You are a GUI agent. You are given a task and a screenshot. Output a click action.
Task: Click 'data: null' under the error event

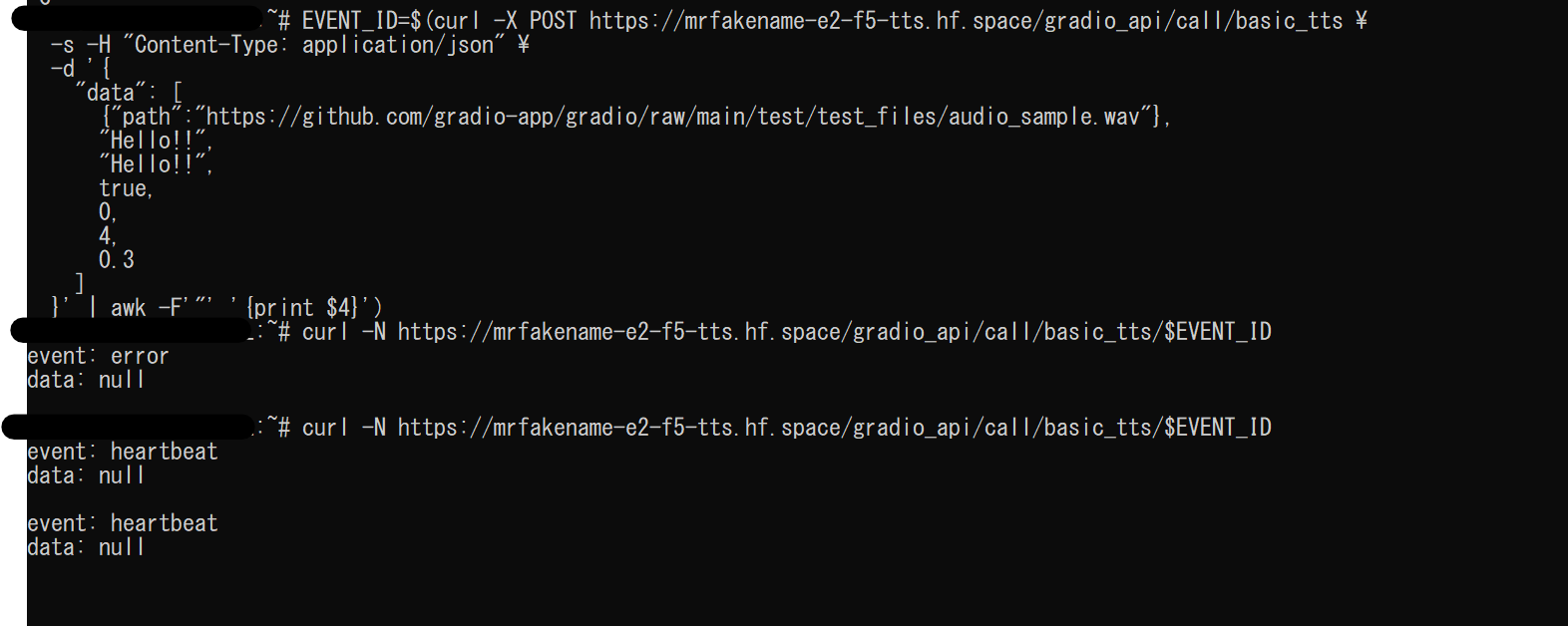tap(86, 380)
